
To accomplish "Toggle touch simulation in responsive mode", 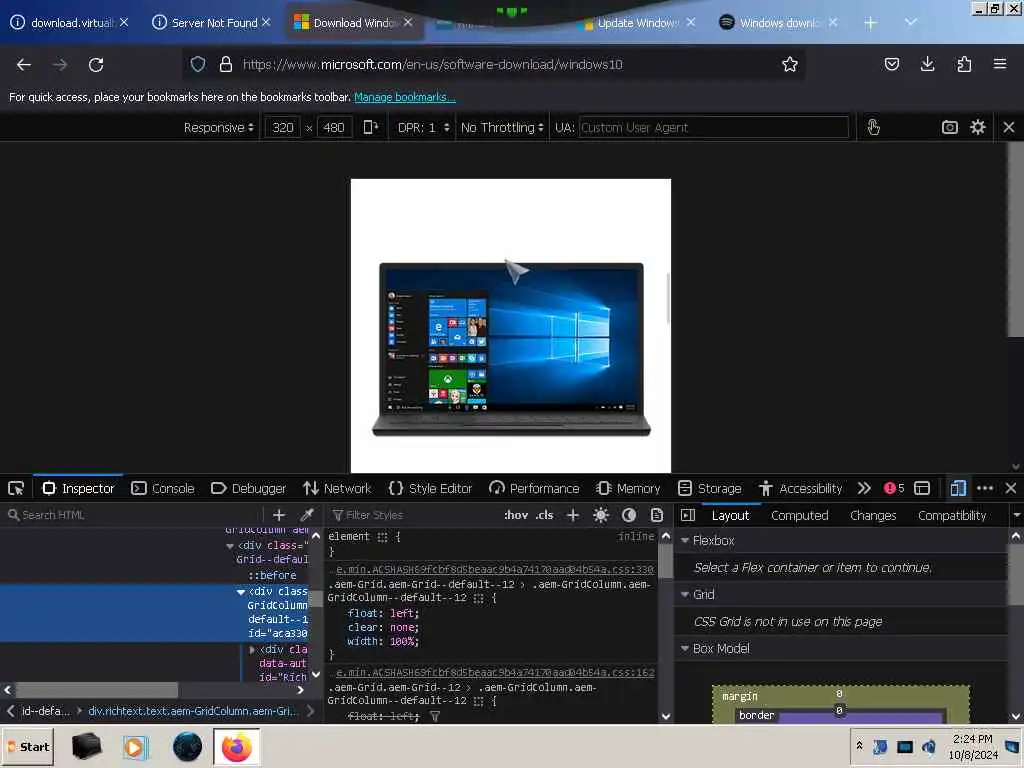I will coord(873,127).
